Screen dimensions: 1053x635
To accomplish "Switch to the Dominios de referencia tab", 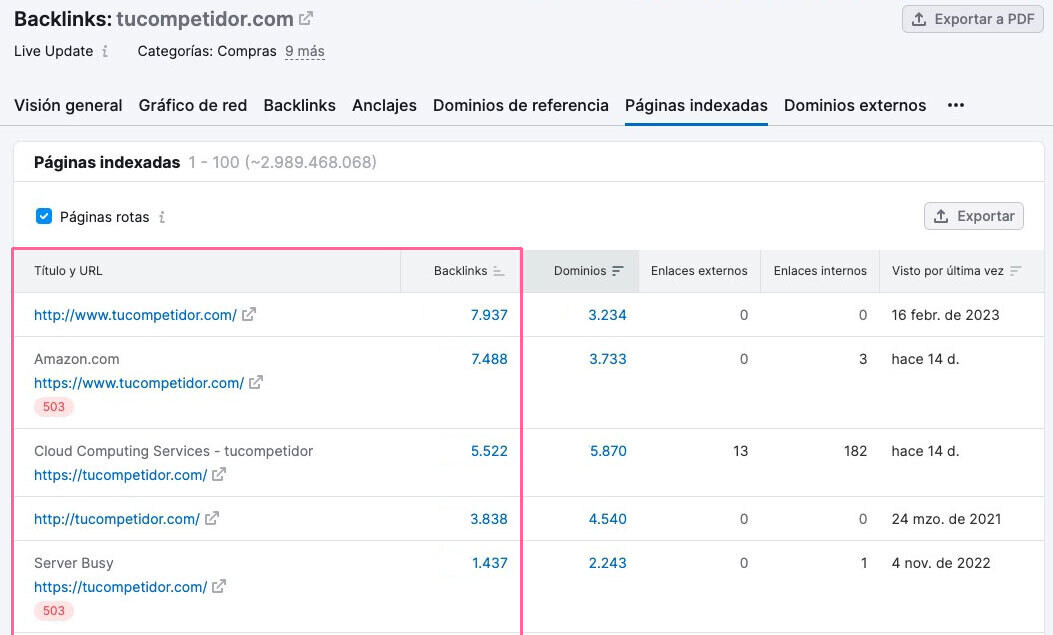I will tap(520, 105).
